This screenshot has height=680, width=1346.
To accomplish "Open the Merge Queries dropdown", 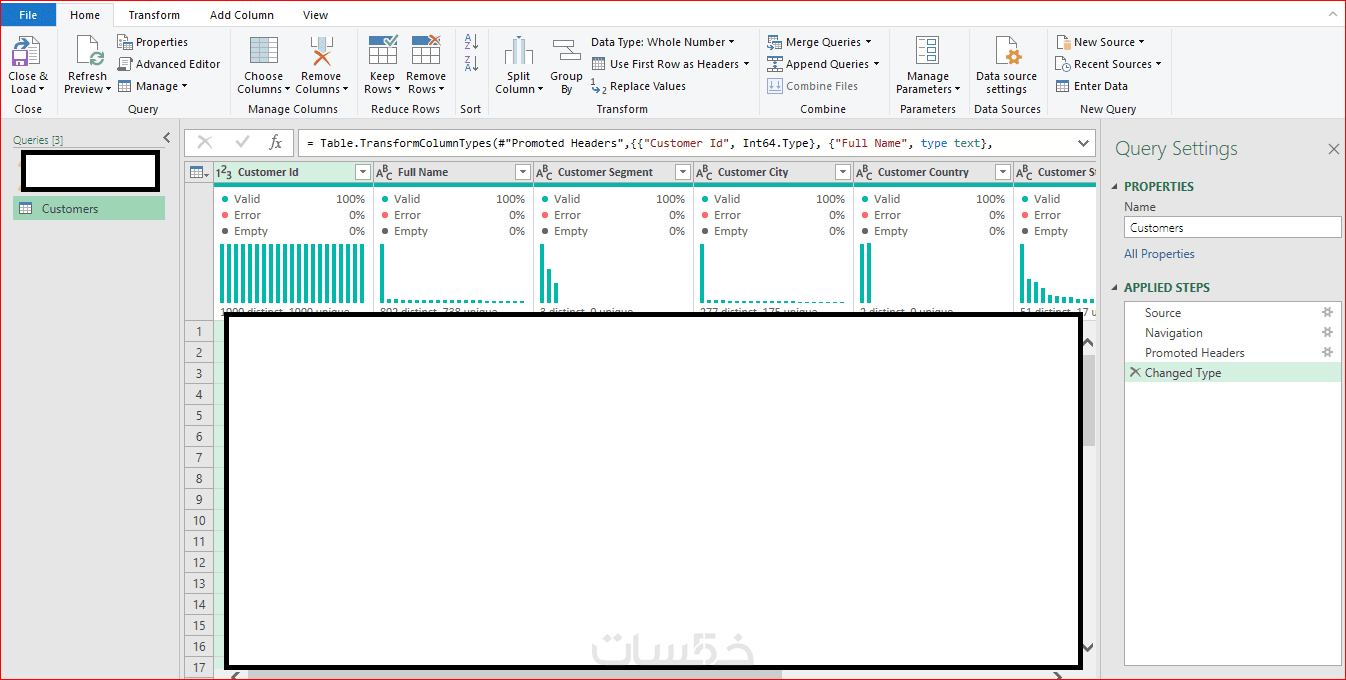I will (820, 42).
